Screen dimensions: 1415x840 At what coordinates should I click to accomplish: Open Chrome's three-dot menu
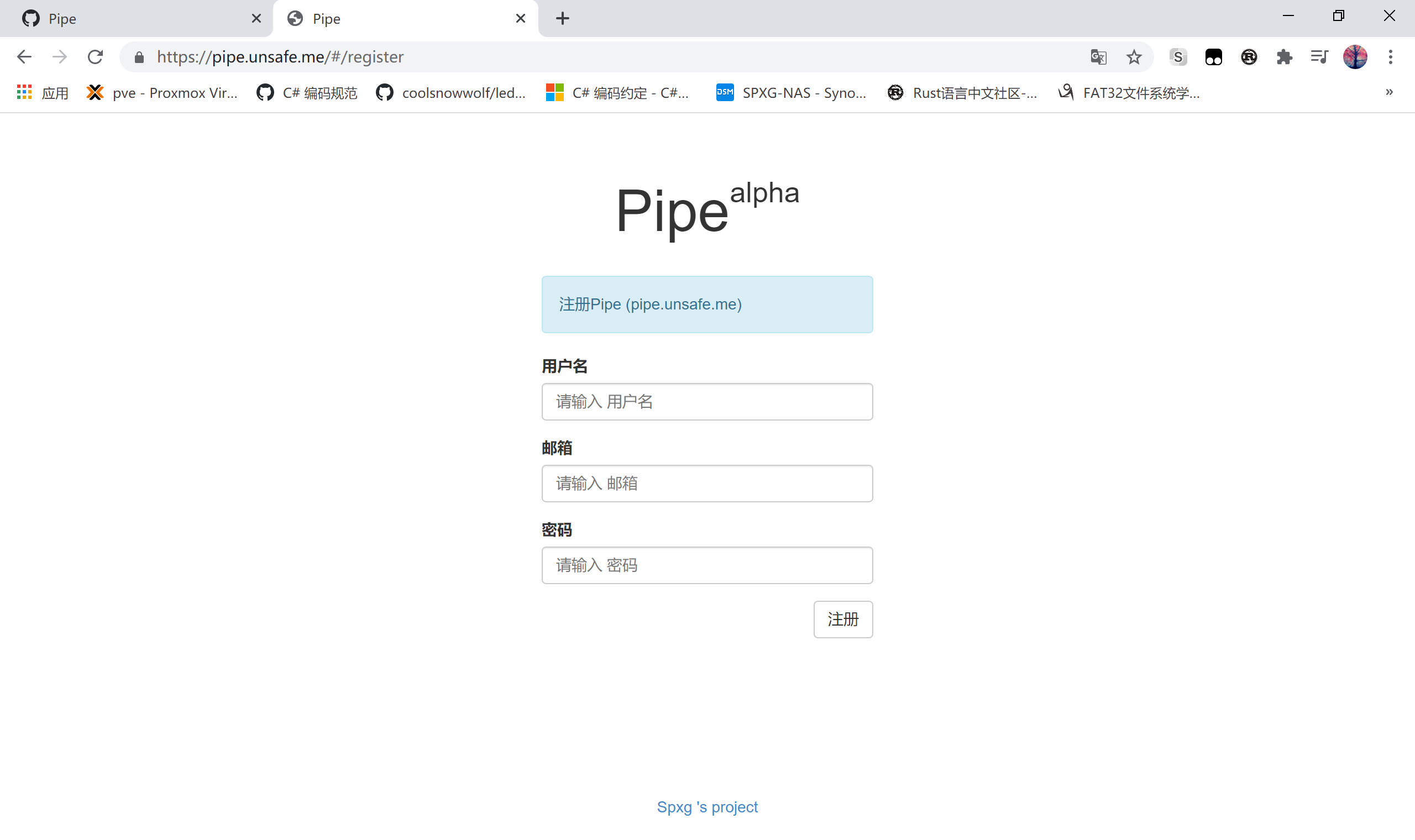1390,56
